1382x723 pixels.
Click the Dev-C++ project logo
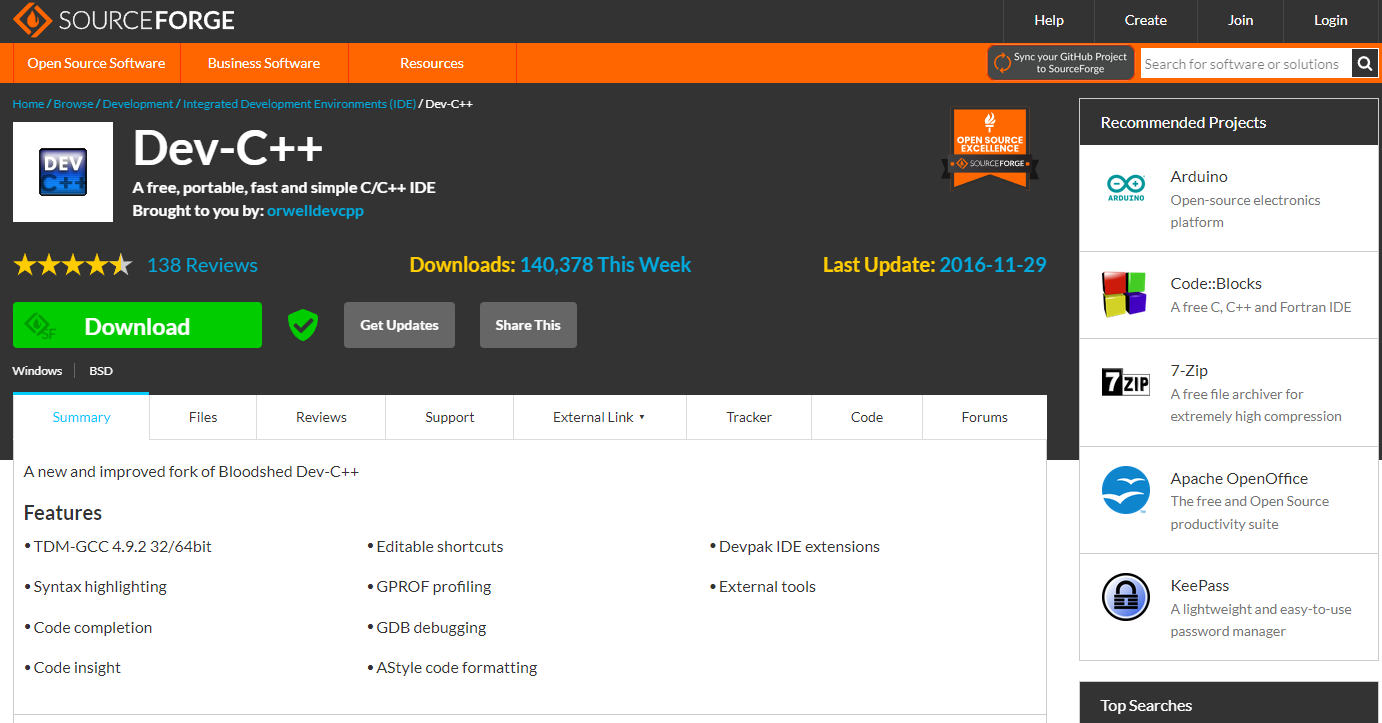[63, 172]
